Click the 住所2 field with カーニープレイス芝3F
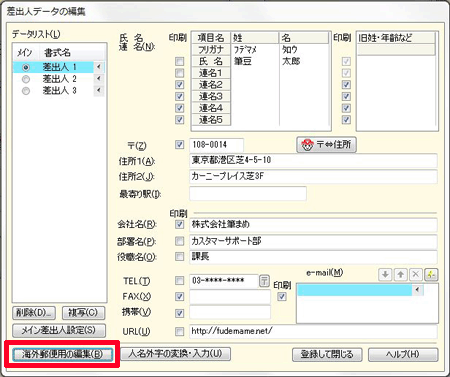 tap(313, 176)
